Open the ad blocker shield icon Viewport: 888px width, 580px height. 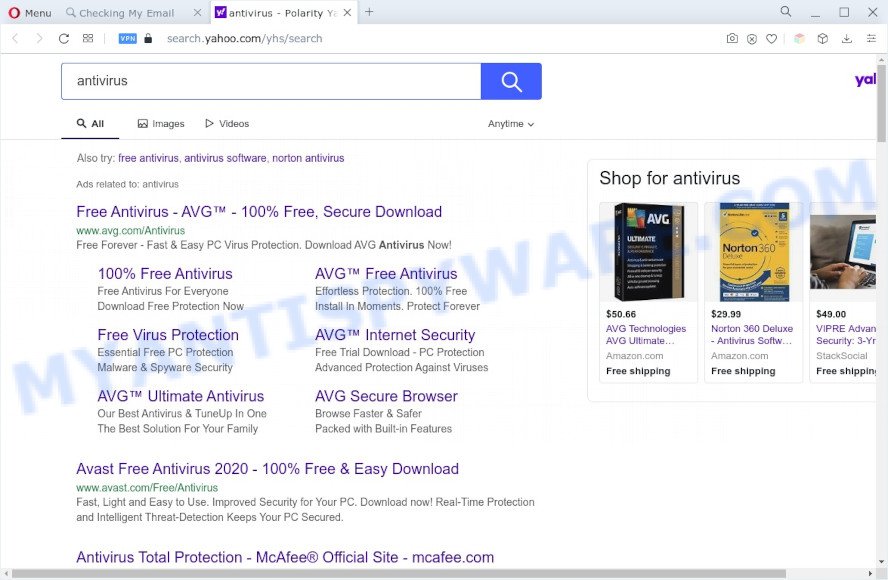click(752, 39)
